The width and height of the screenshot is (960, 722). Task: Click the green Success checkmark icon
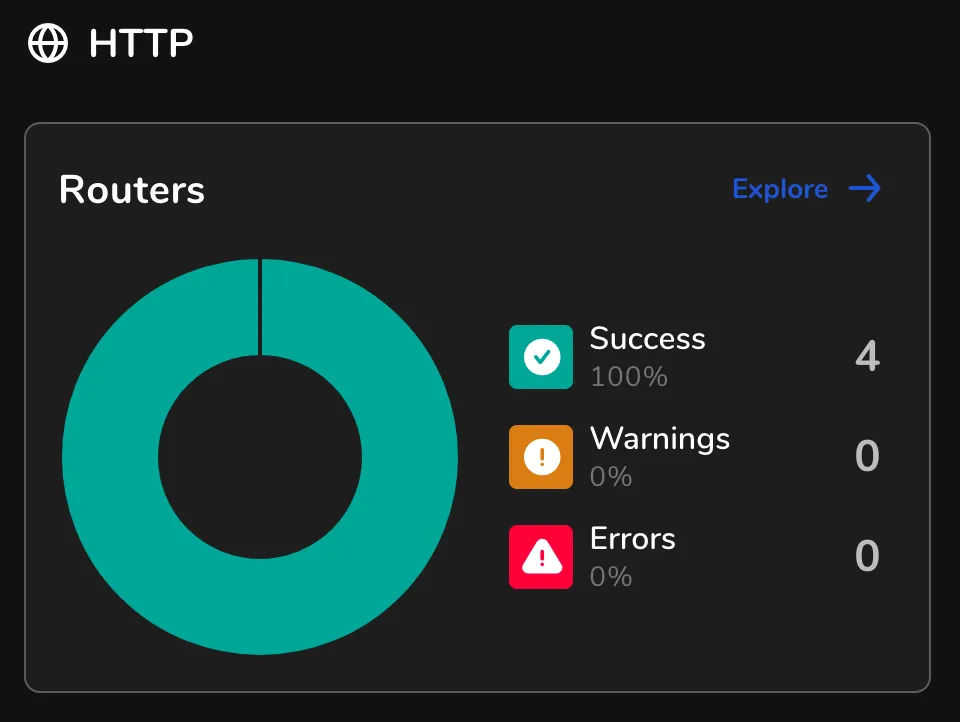click(x=541, y=357)
